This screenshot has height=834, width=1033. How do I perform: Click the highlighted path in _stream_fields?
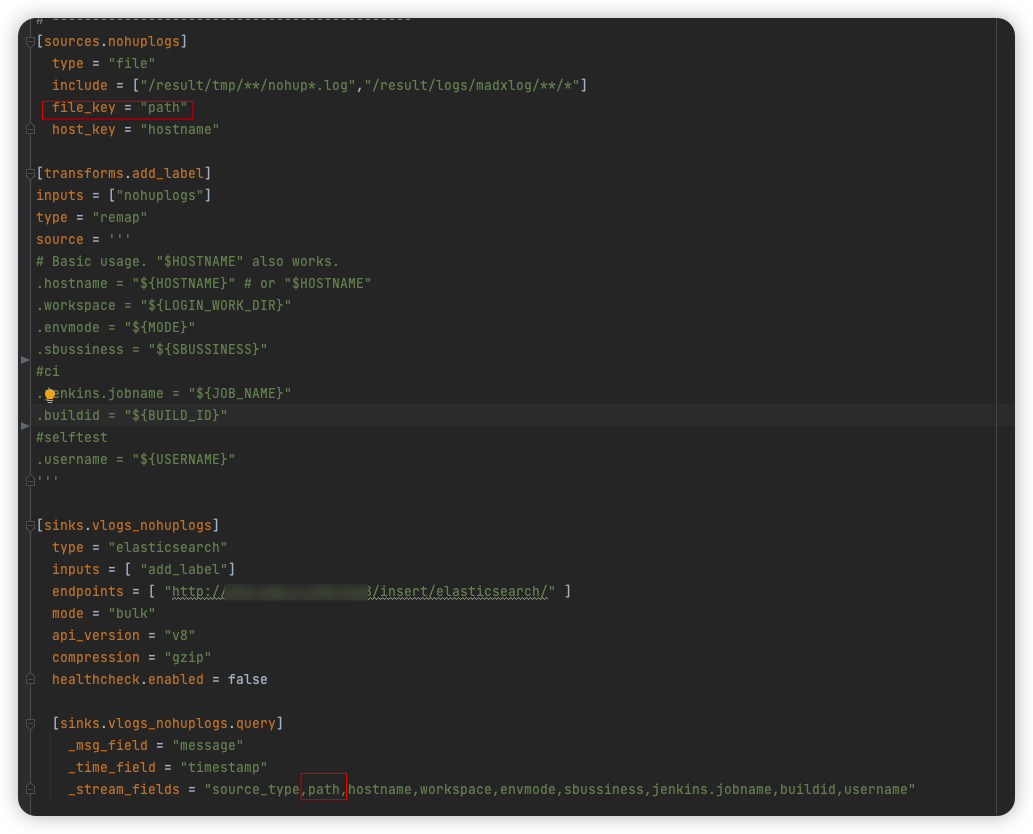click(x=322, y=789)
